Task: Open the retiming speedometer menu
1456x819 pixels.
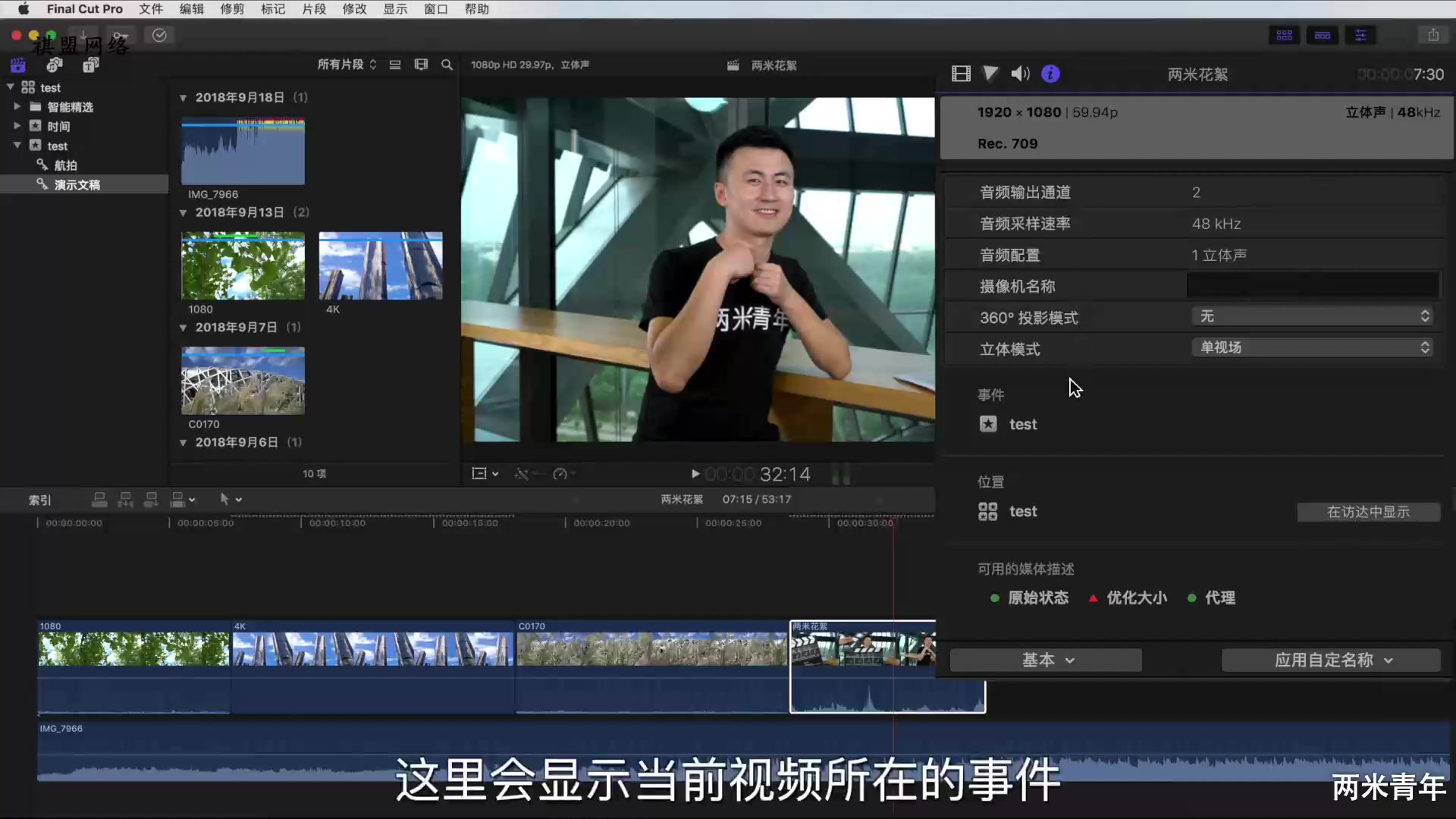Action: [564, 474]
